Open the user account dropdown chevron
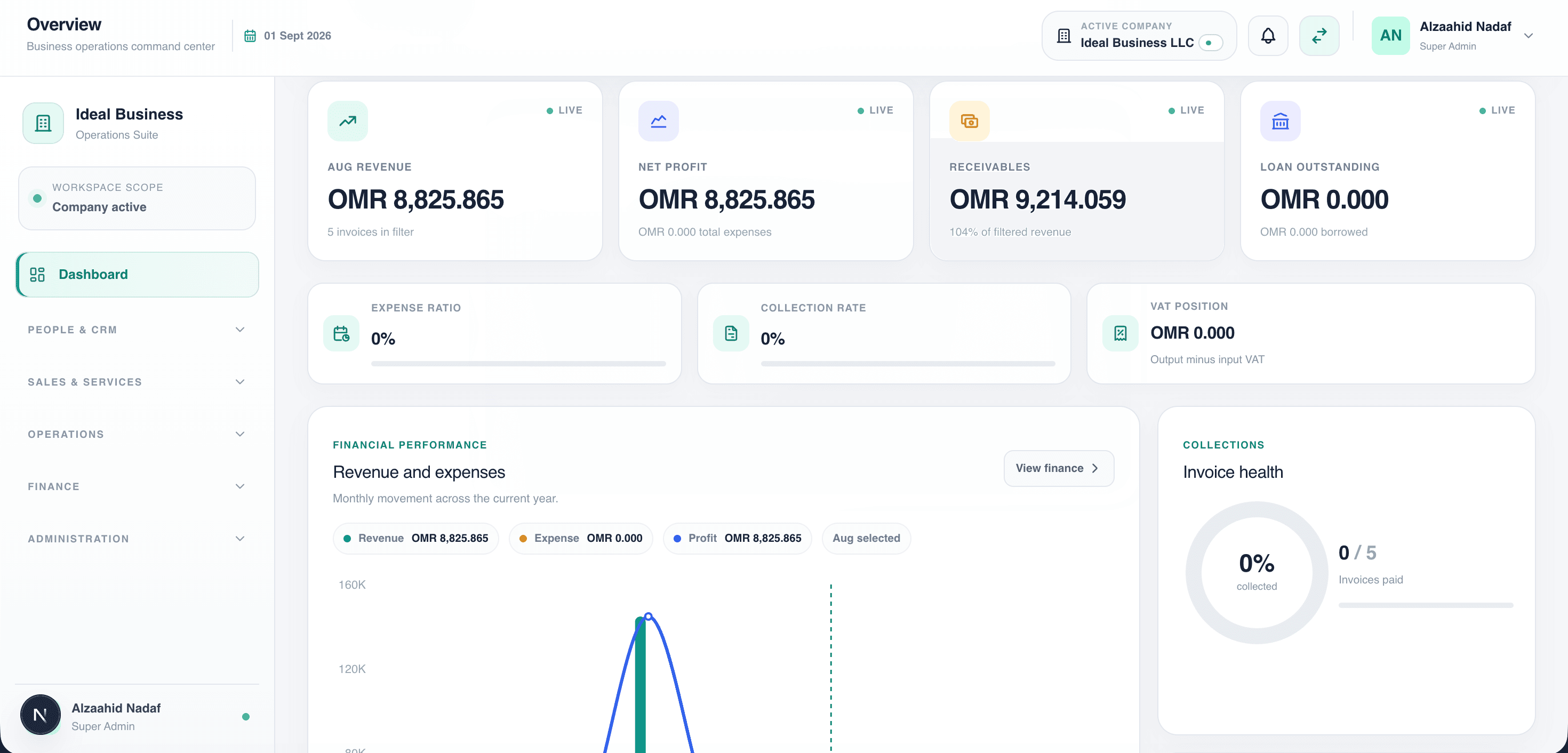This screenshot has width=1568, height=753. coord(1528,36)
